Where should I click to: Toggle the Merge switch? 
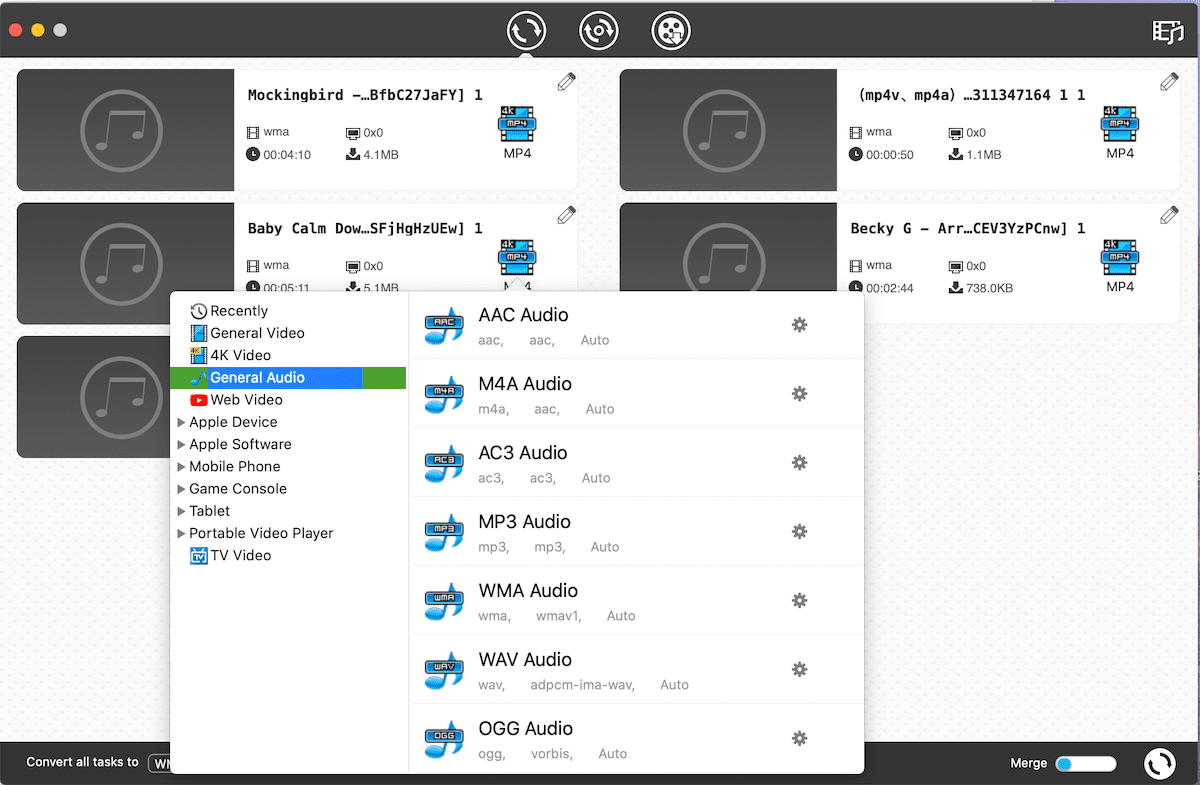tap(1086, 764)
